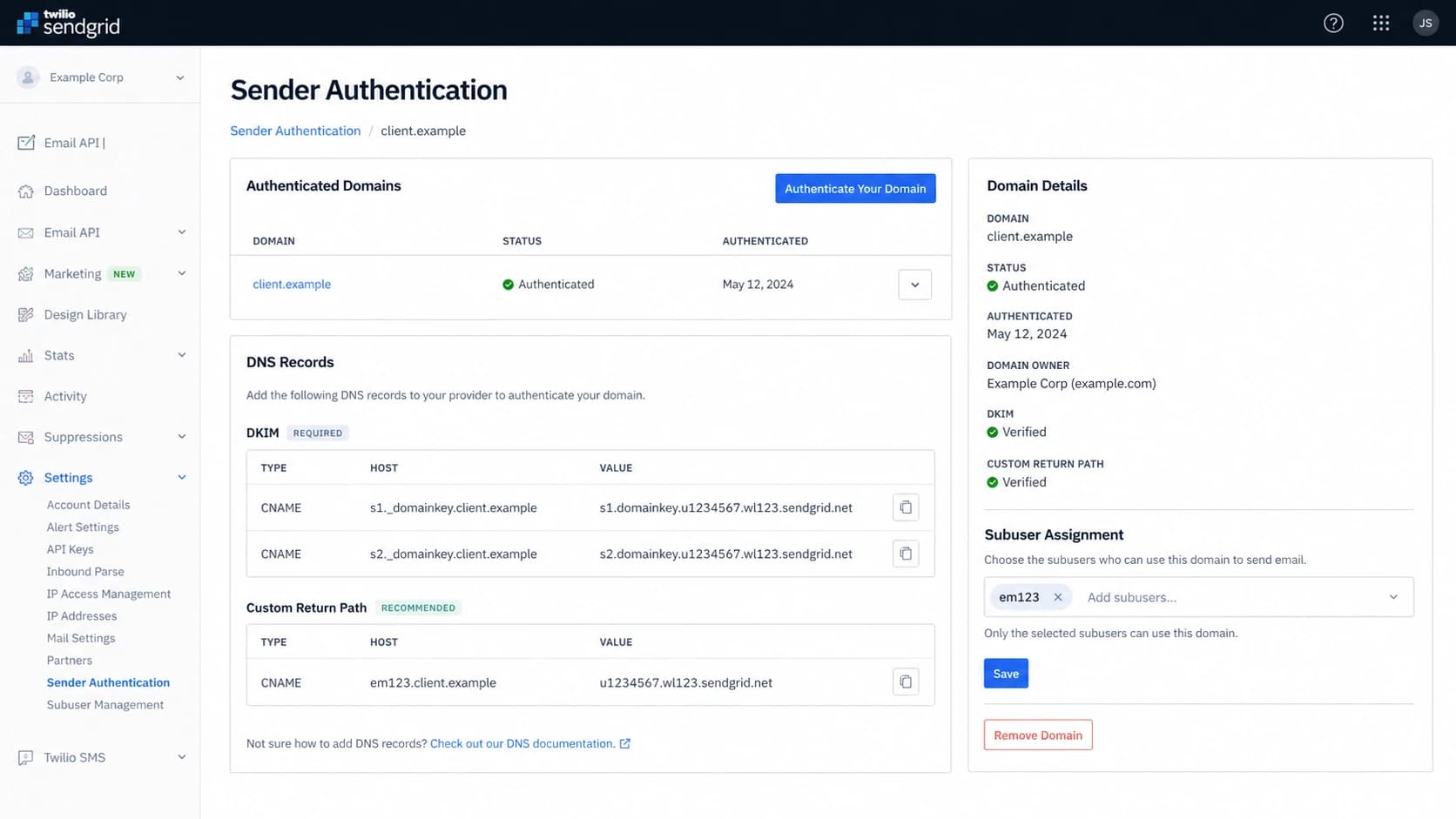The height and width of the screenshot is (819, 1456).
Task: Click the NEW badge beside Marketing
Action: pyautogui.click(x=125, y=274)
